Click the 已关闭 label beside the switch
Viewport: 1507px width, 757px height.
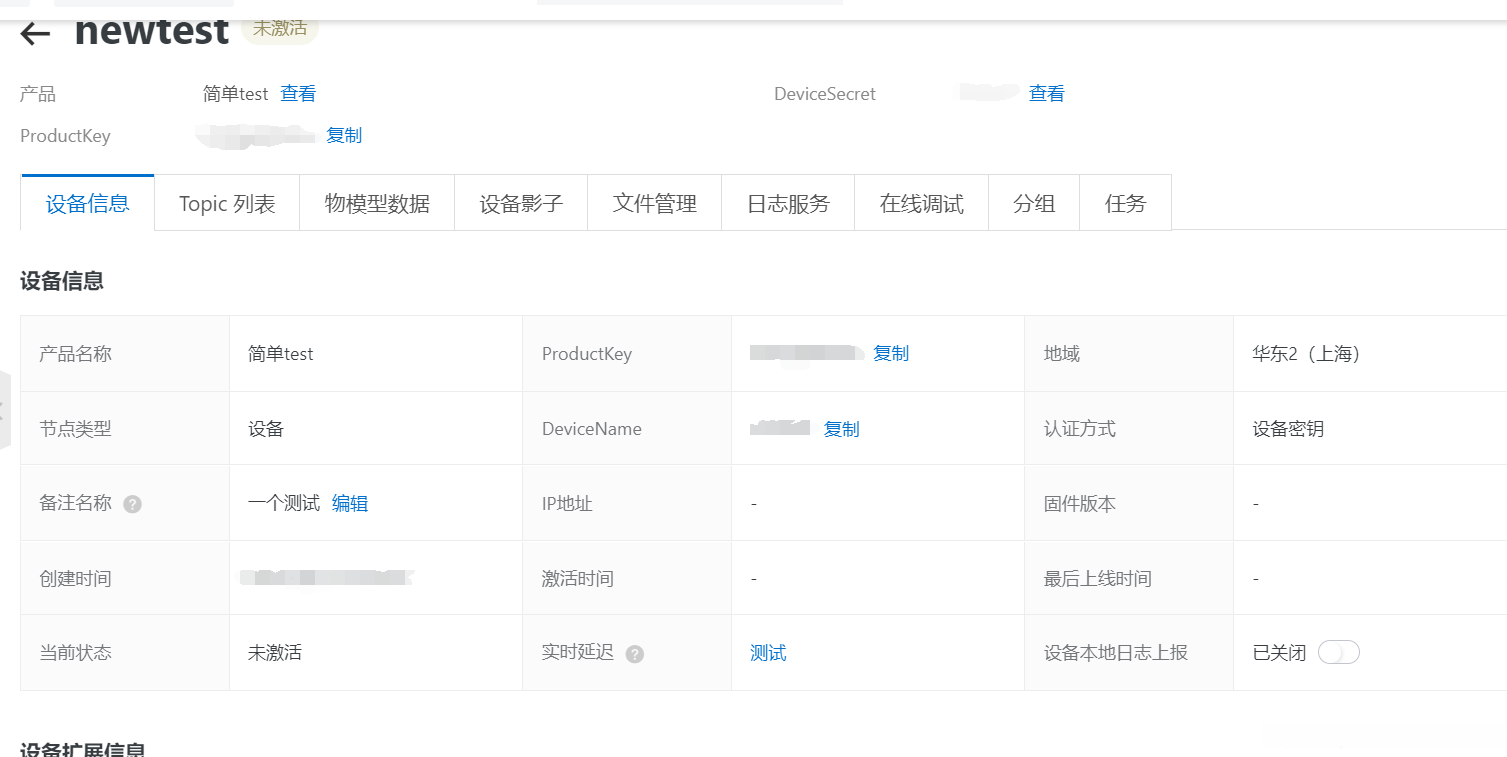click(x=1279, y=654)
